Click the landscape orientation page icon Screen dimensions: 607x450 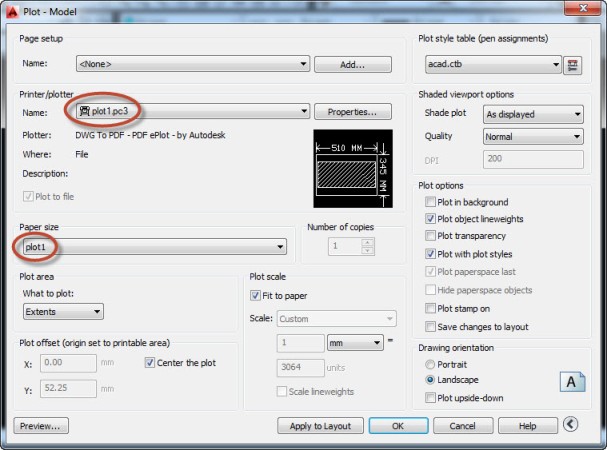[x=573, y=382]
